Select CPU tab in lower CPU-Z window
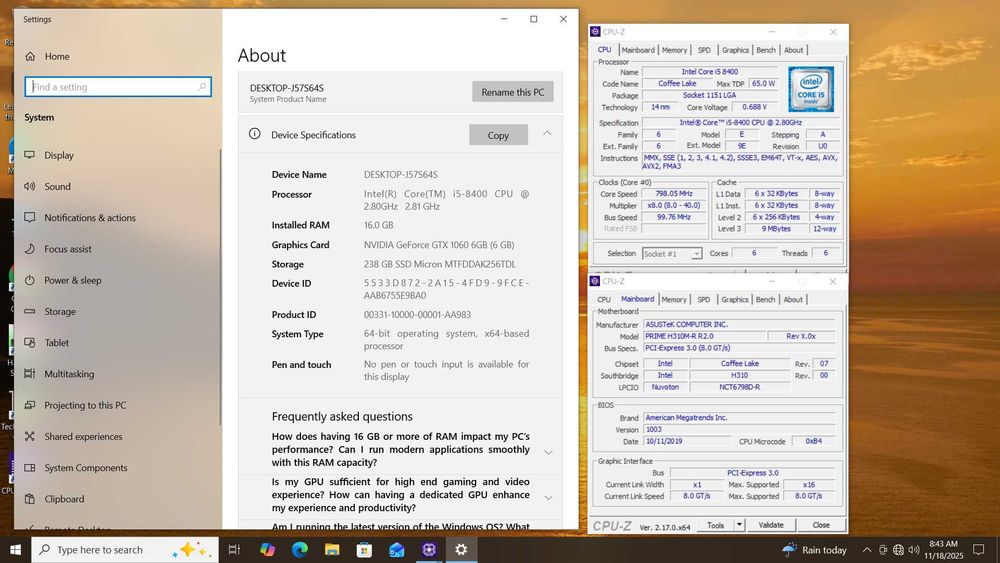1000x563 pixels. point(604,300)
